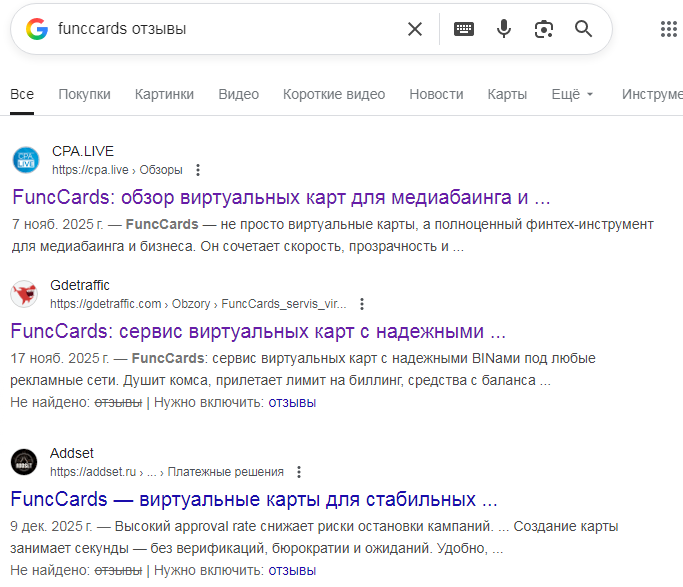Click the CPA.LIVE site favicon
Viewport: 683px width, 587px height.
[x=25, y=160]
